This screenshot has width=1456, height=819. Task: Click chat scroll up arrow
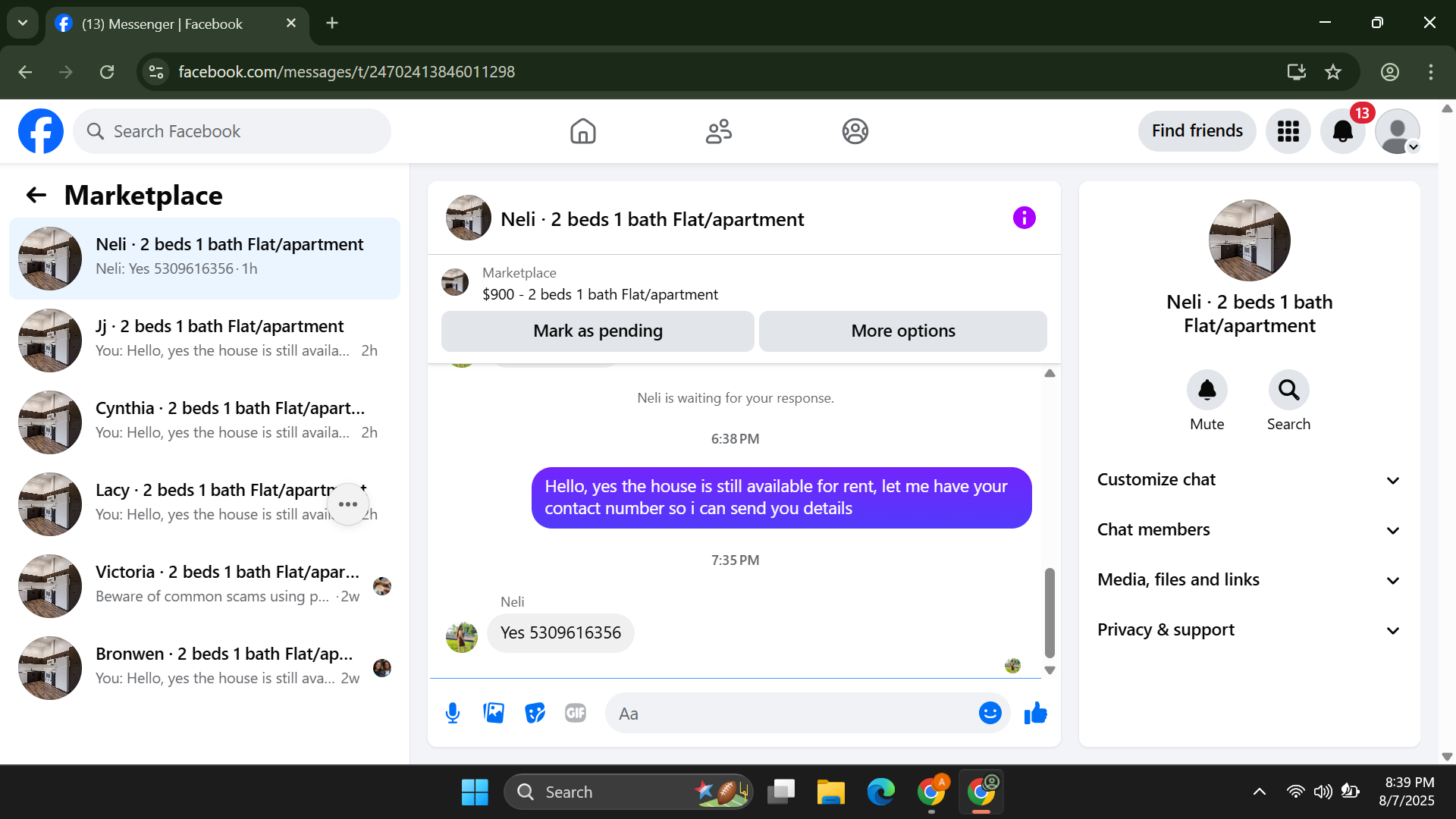pos(1050,373)
